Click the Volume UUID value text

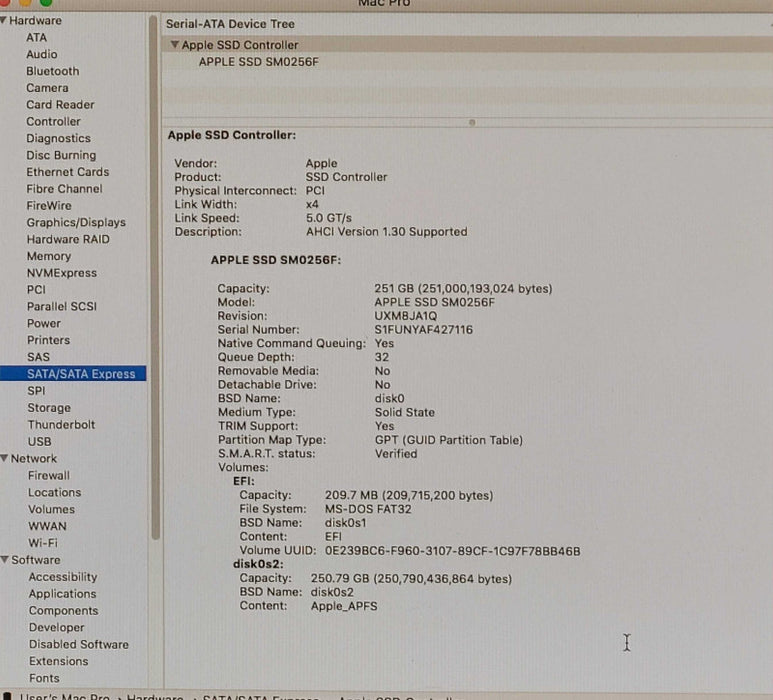[x=453, y=551]
